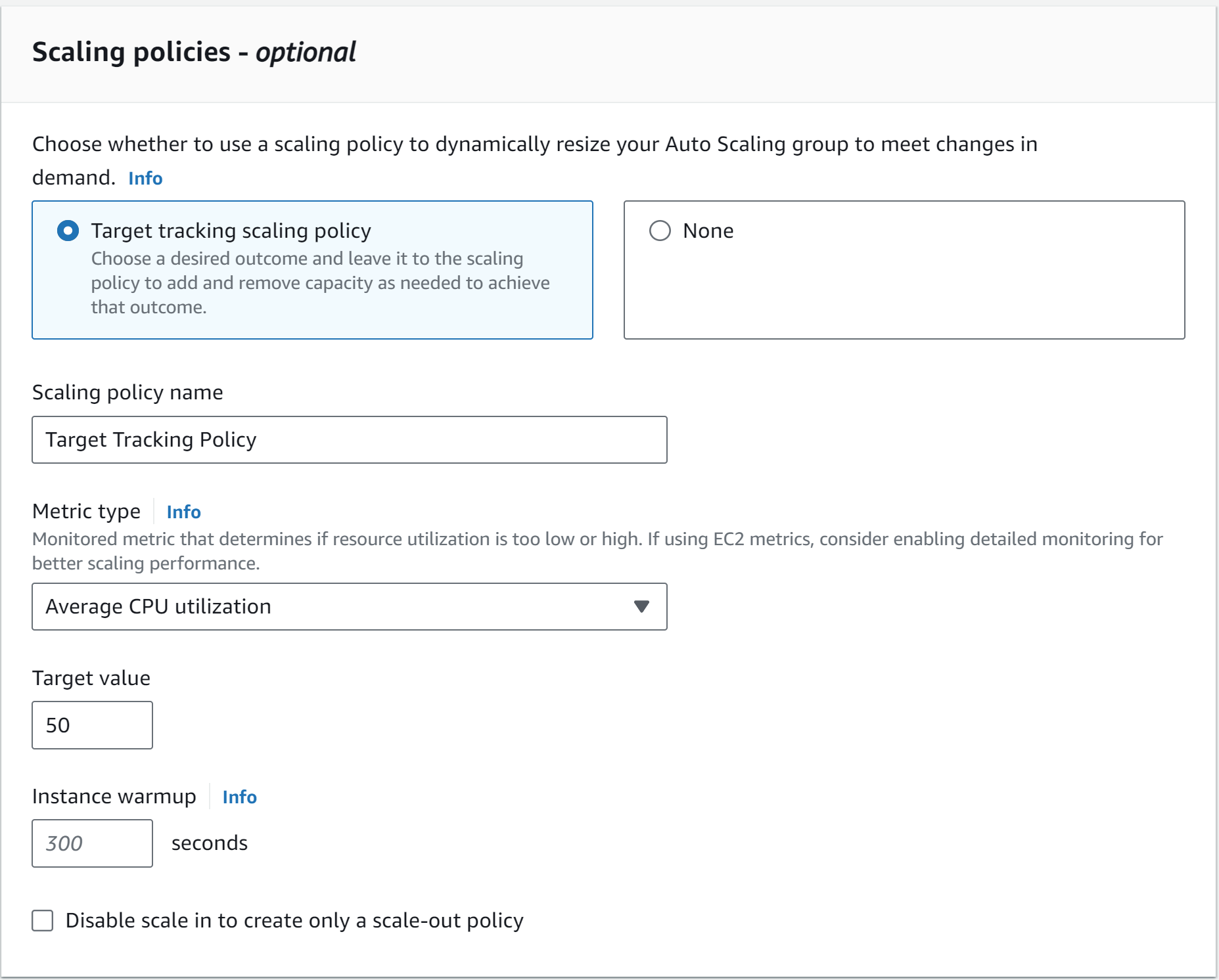Click the 'seconds' unit label
The image size is (1219, 980).
[x=210, y=843]
